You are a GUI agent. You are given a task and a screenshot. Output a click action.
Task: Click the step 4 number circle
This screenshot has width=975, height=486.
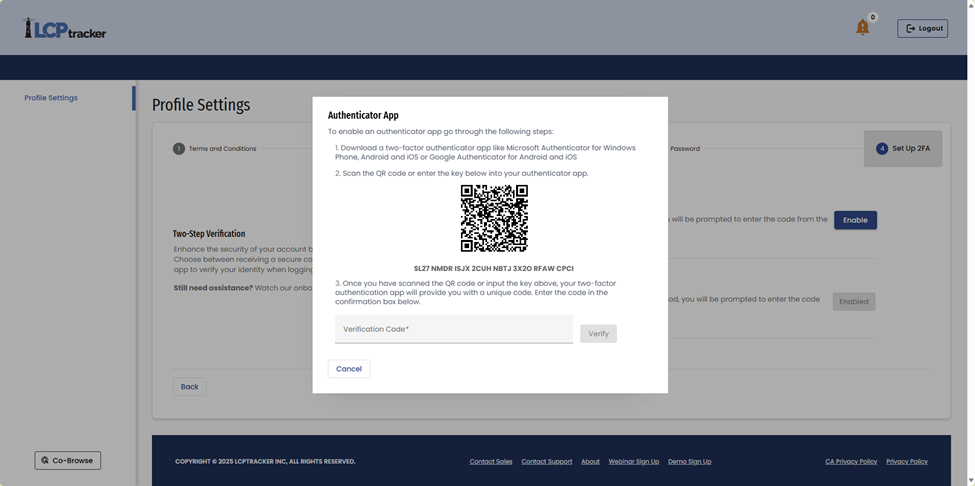882,149
